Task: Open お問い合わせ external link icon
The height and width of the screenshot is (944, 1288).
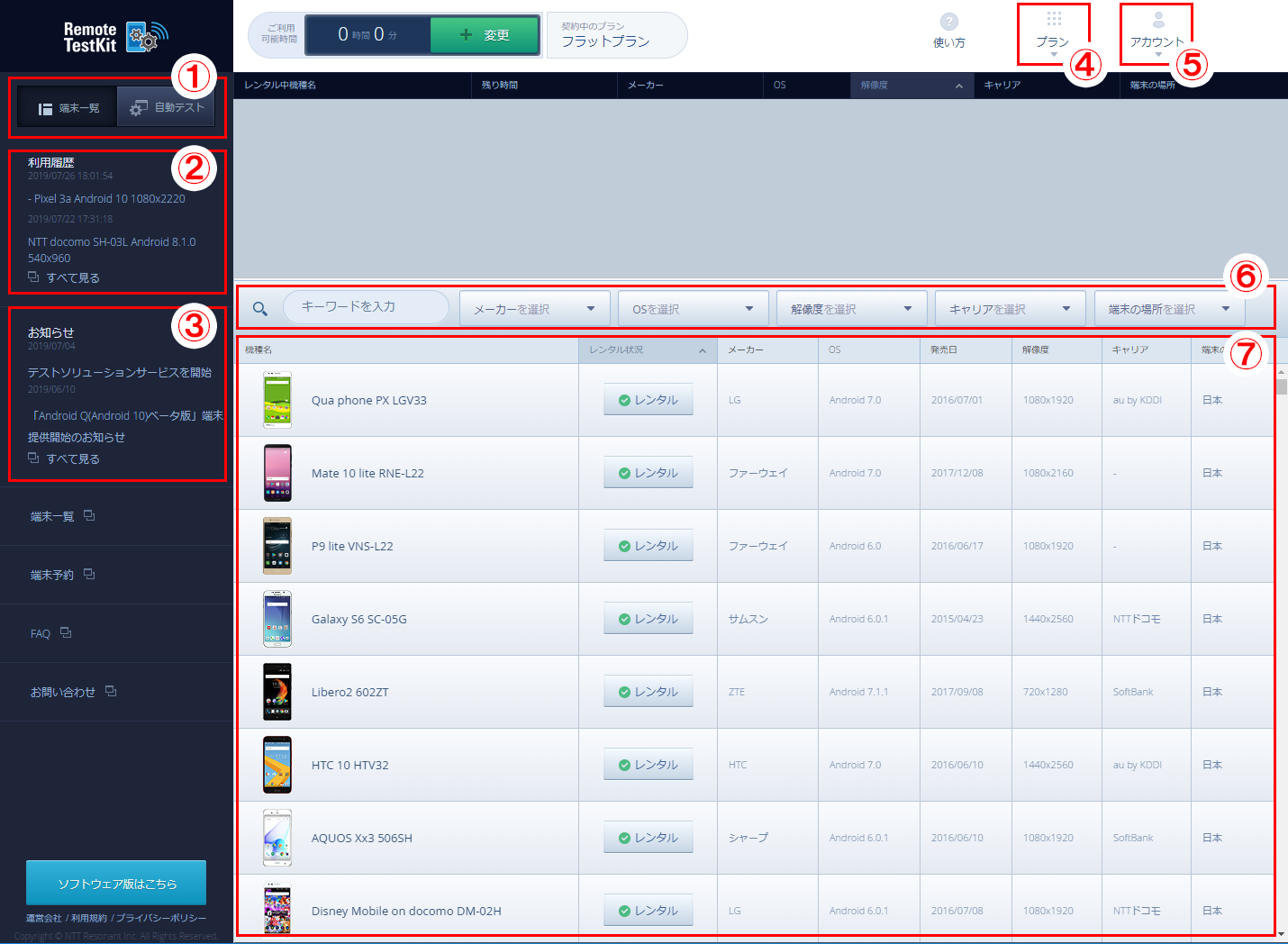Action: click(x=111, y=691)
